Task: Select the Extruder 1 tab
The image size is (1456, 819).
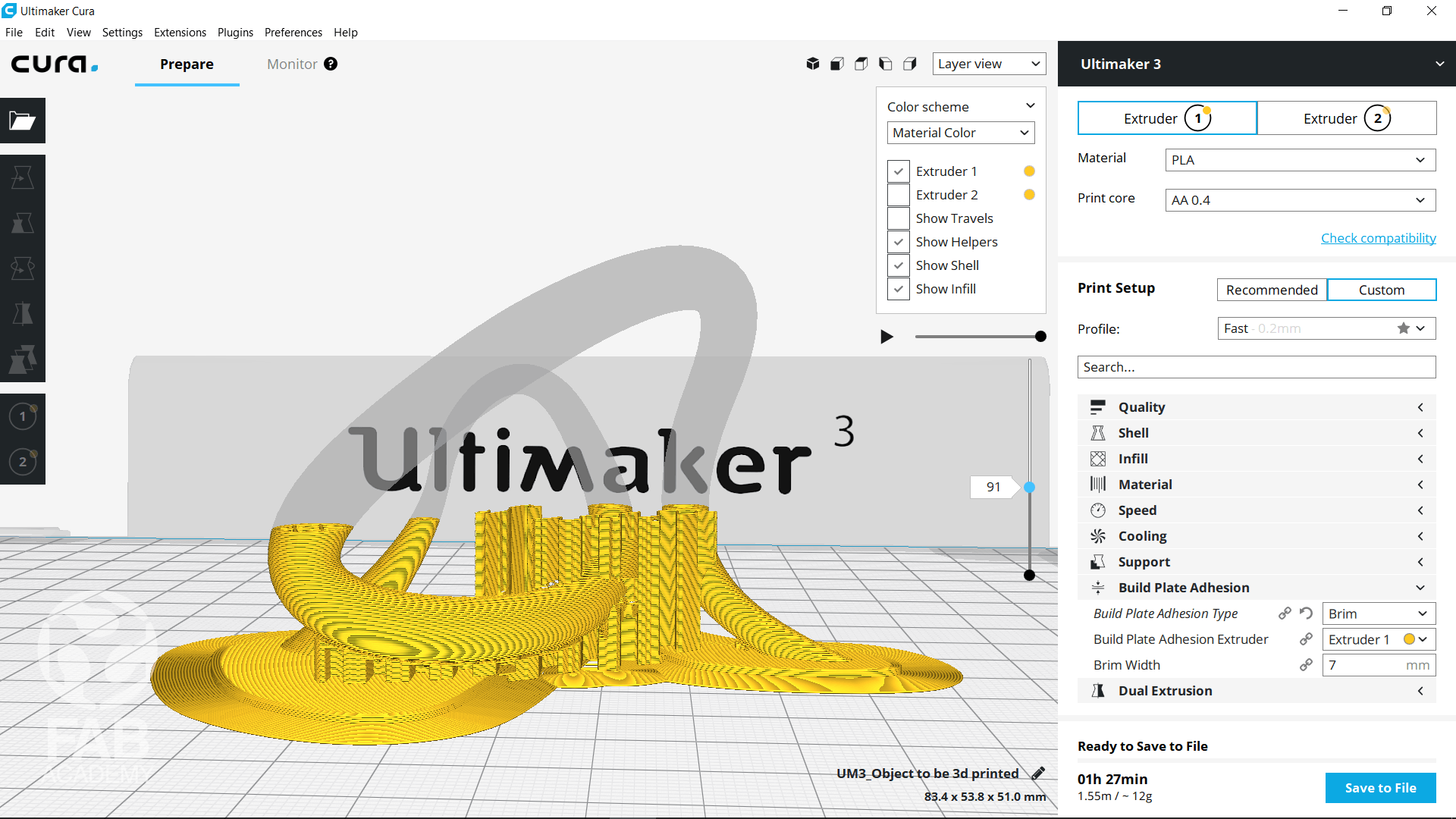Action: 1167,118
